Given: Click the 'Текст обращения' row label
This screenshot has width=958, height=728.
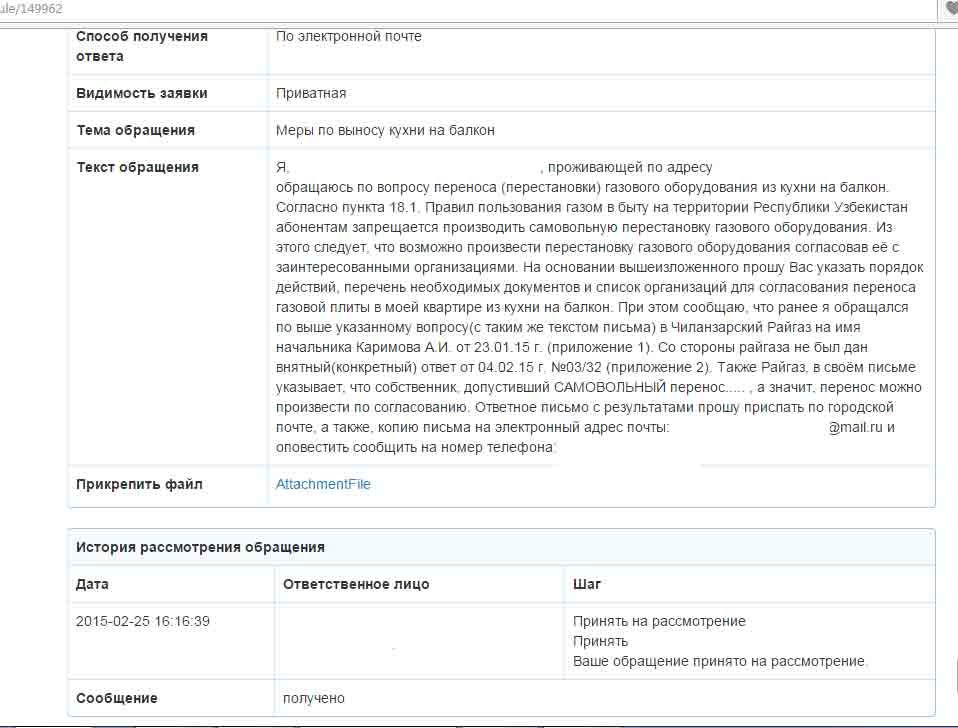Looking at the screenshot, I should tap(138, 167).
